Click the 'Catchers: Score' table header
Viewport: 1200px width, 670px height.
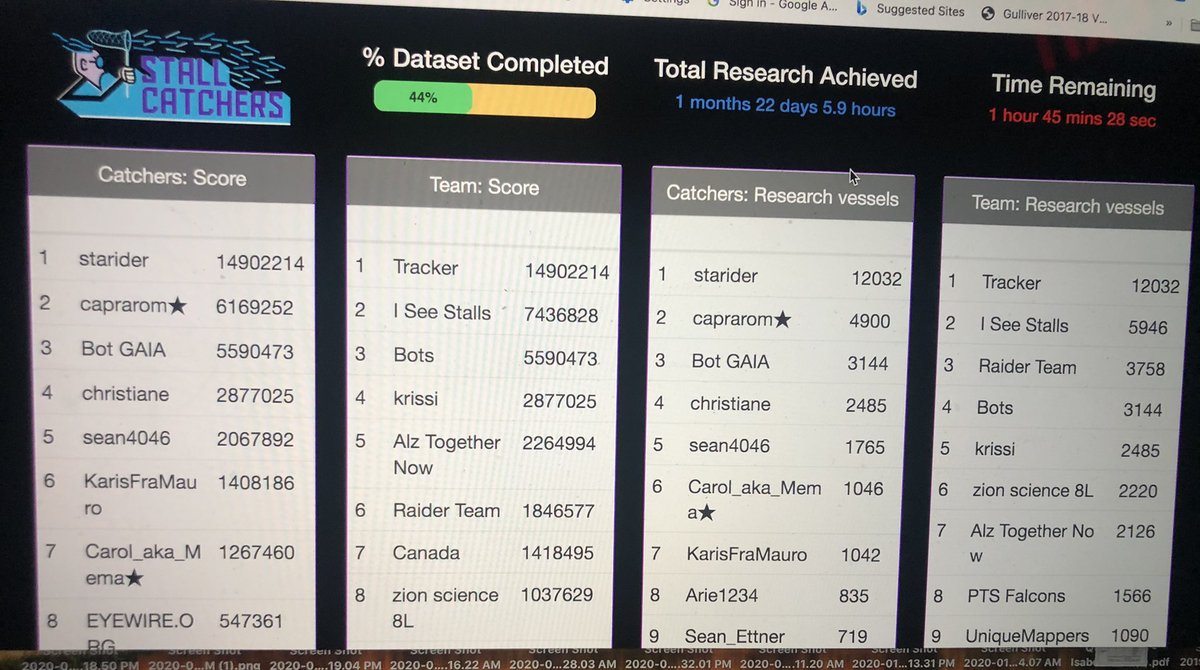coord(172,176)
